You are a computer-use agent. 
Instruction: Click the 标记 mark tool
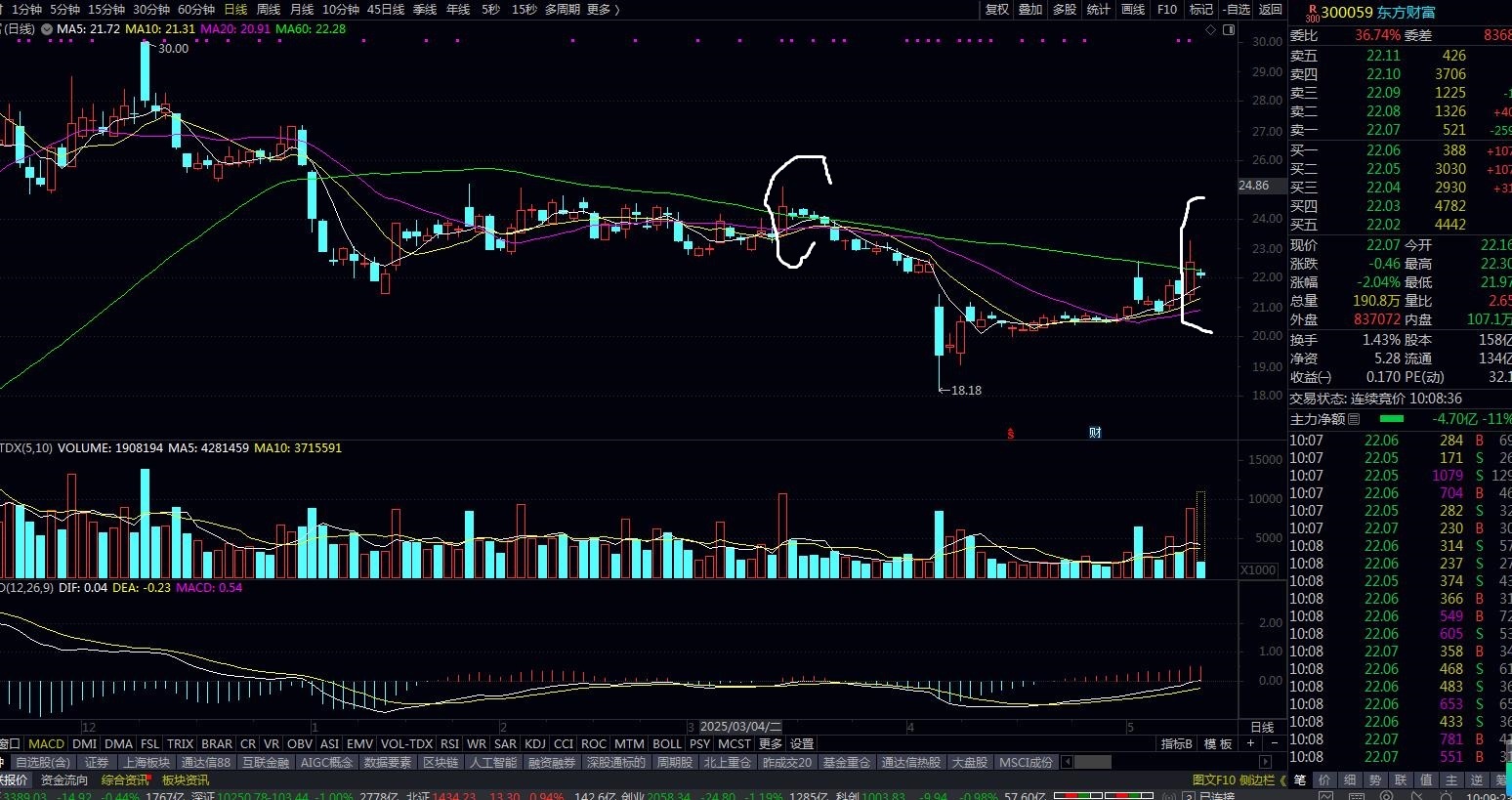coord(1200,9)
